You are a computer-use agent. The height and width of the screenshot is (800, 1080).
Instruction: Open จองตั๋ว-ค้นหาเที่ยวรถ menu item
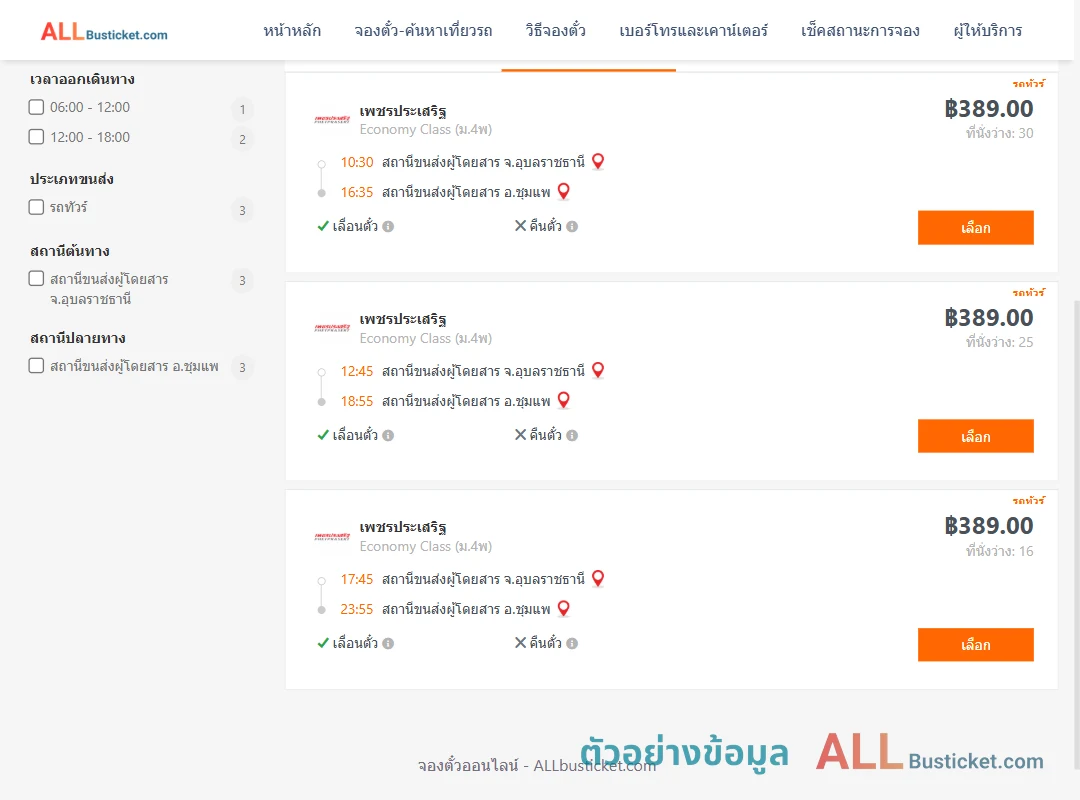[x=424, y=30]
